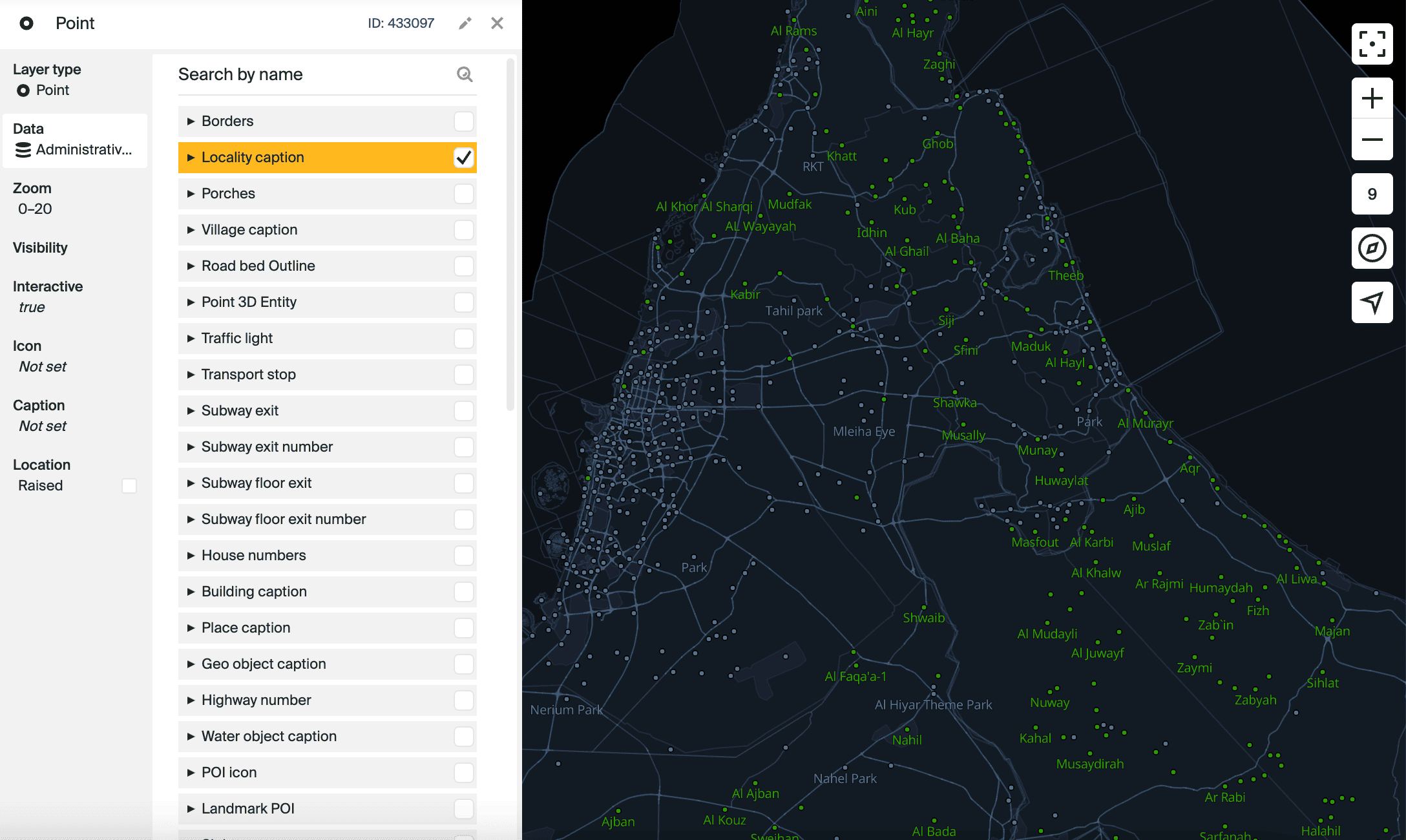Click the fullscreen map icon
1406x840 pixels.
1372,44
